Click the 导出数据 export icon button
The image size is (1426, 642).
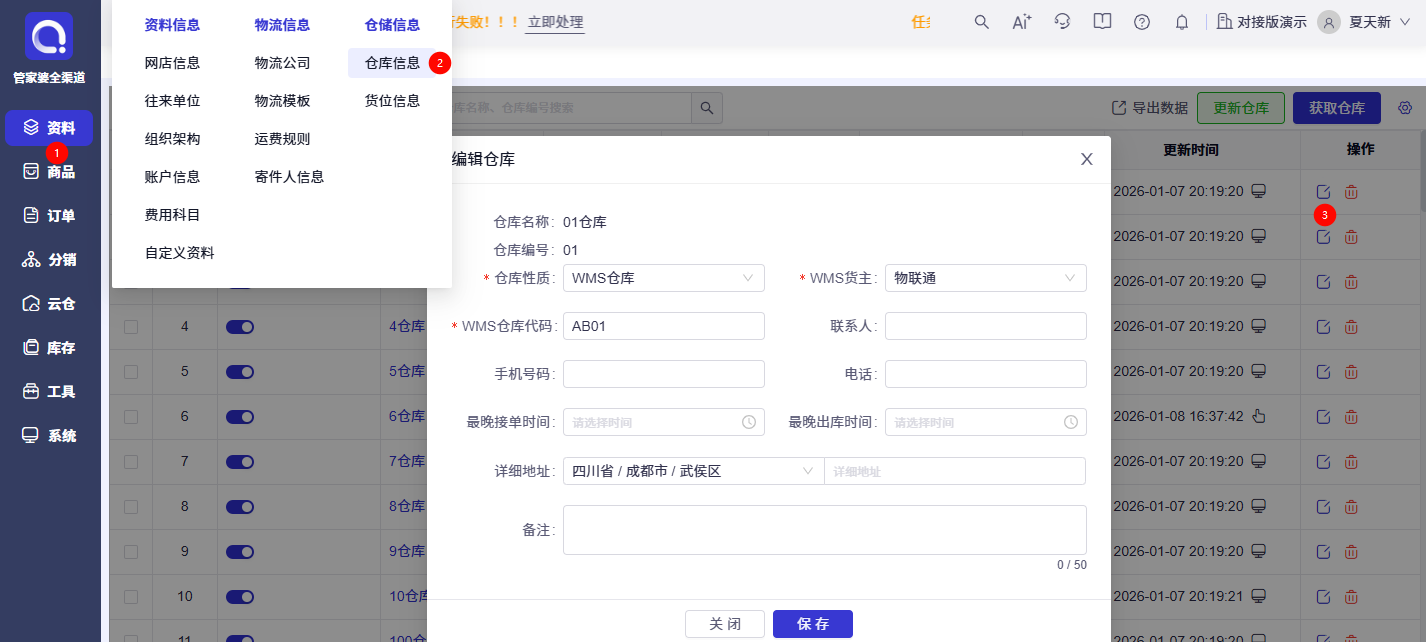(1150, 108)
